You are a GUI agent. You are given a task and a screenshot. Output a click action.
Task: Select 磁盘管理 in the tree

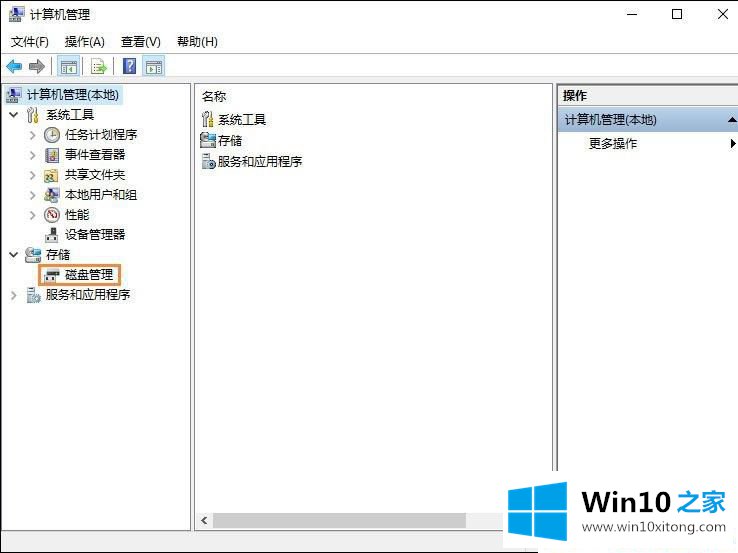pyautogui.click(x=89, y=275)
